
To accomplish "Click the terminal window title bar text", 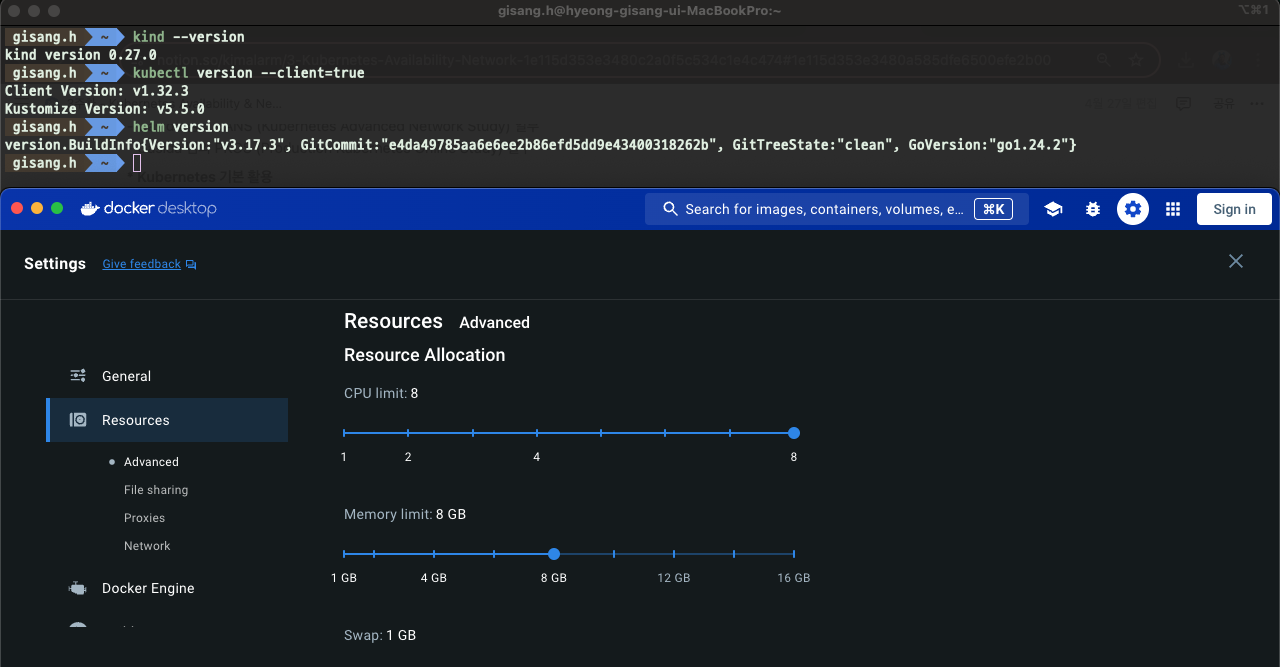I will [640, 10].
